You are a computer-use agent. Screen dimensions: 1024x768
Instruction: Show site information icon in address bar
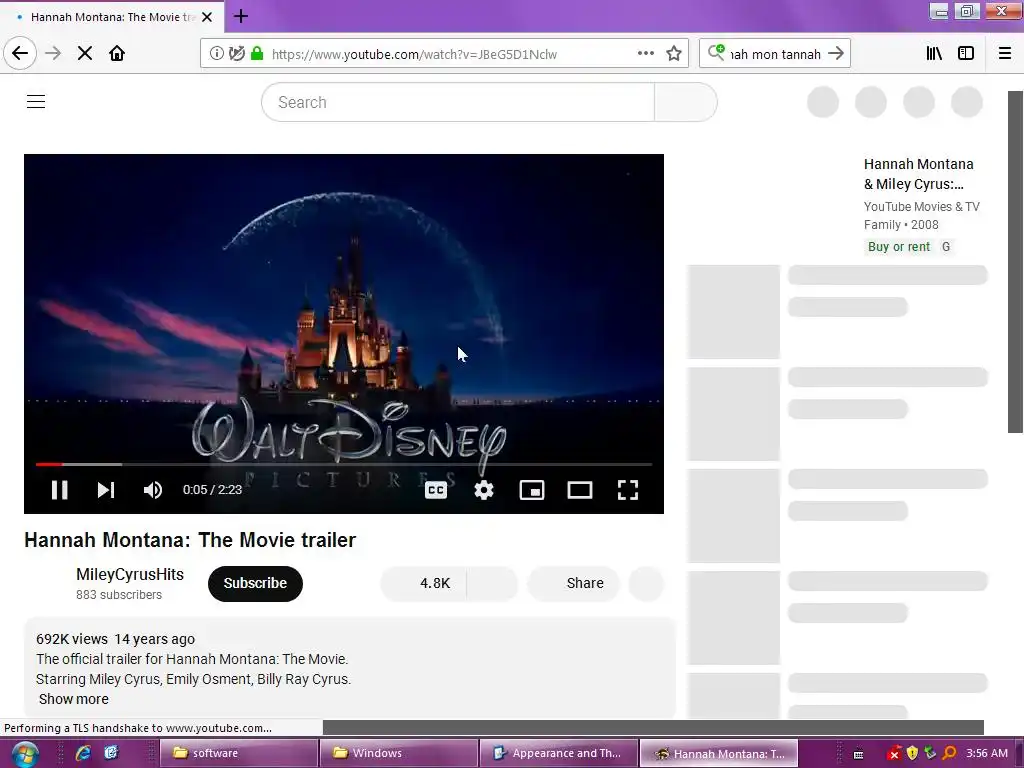pyautogui.click(x=216, y=54)
